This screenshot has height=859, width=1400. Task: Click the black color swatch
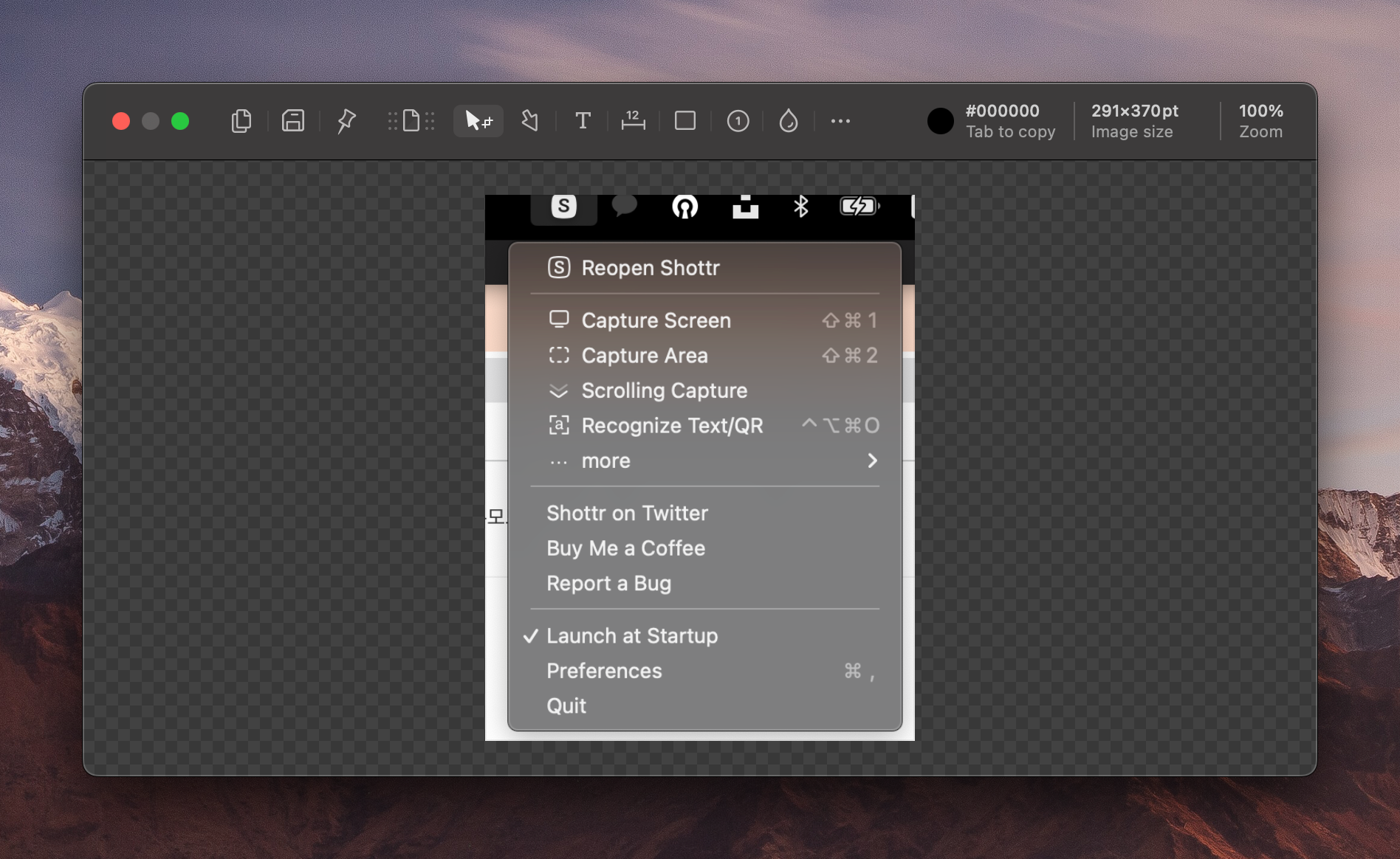click(940, 121)
